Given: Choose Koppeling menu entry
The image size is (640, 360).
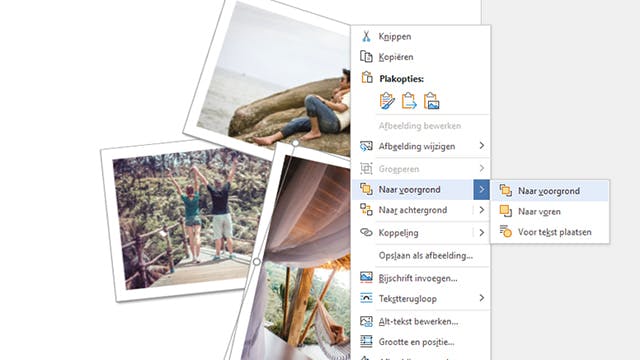Looking at the screenshot, I should [420, 233].
